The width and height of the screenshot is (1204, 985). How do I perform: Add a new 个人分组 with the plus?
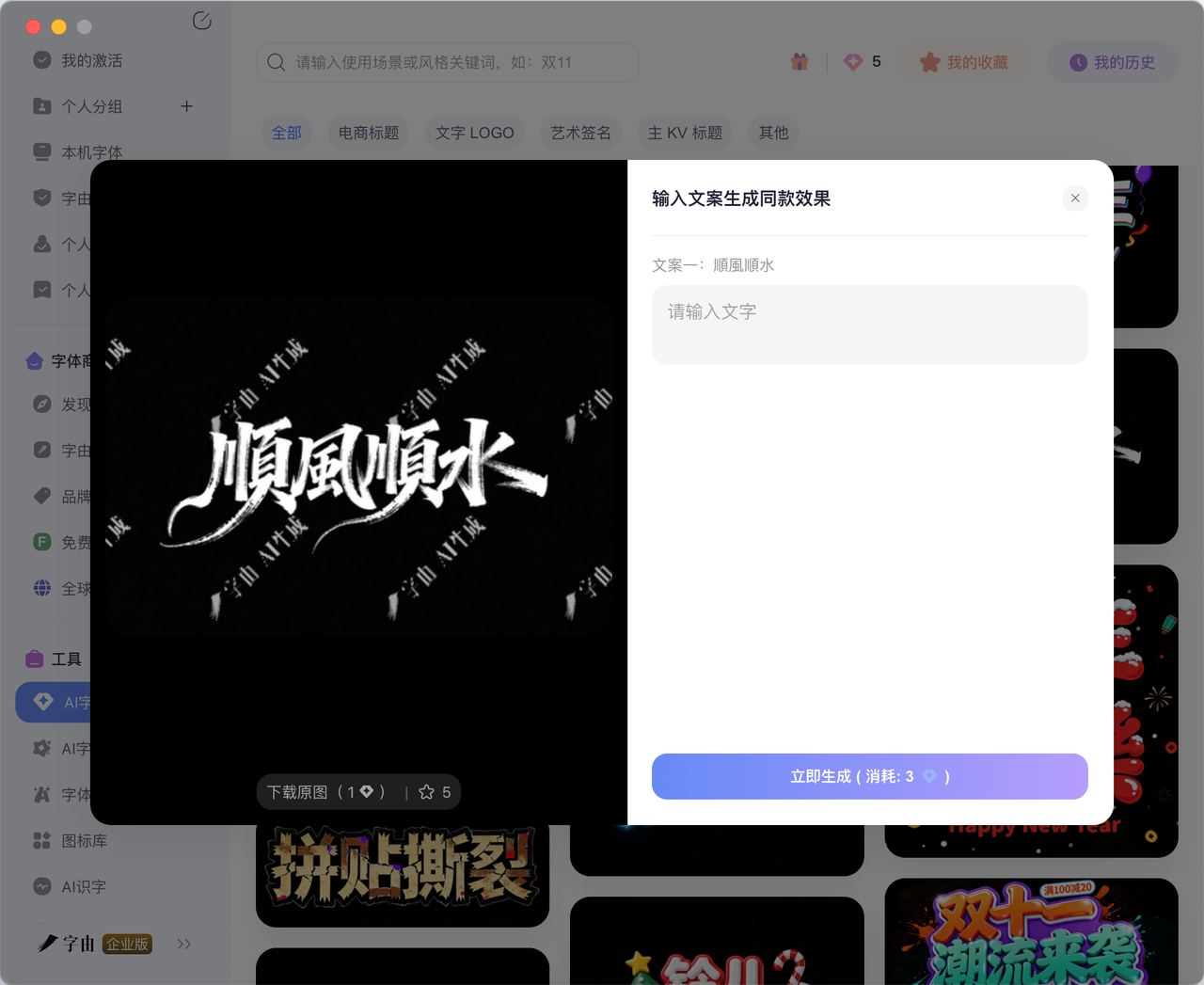(x=186, y=106)
